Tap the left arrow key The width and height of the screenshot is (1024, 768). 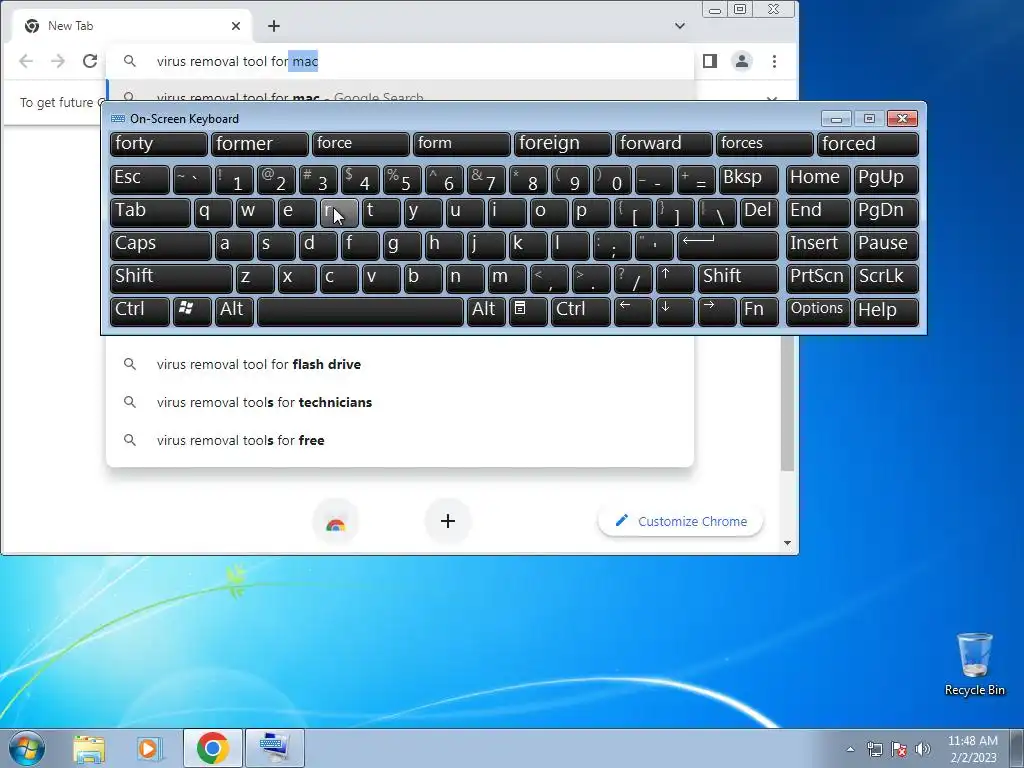pyautogui.click(x=633, y=311)
